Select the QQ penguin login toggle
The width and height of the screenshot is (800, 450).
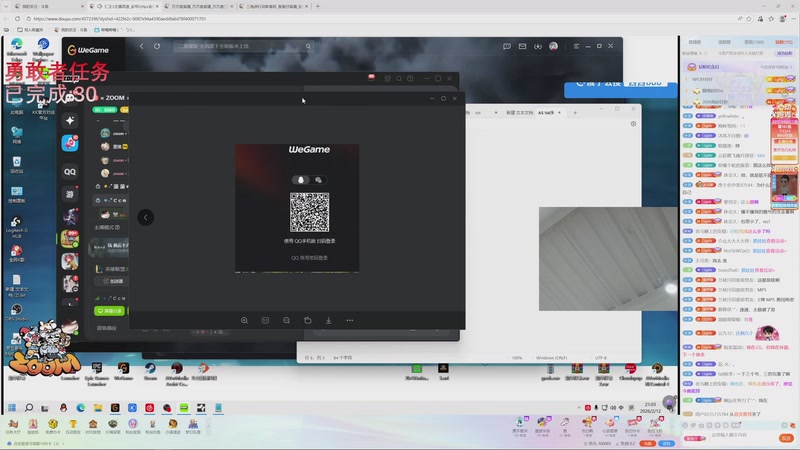point(301,180)
